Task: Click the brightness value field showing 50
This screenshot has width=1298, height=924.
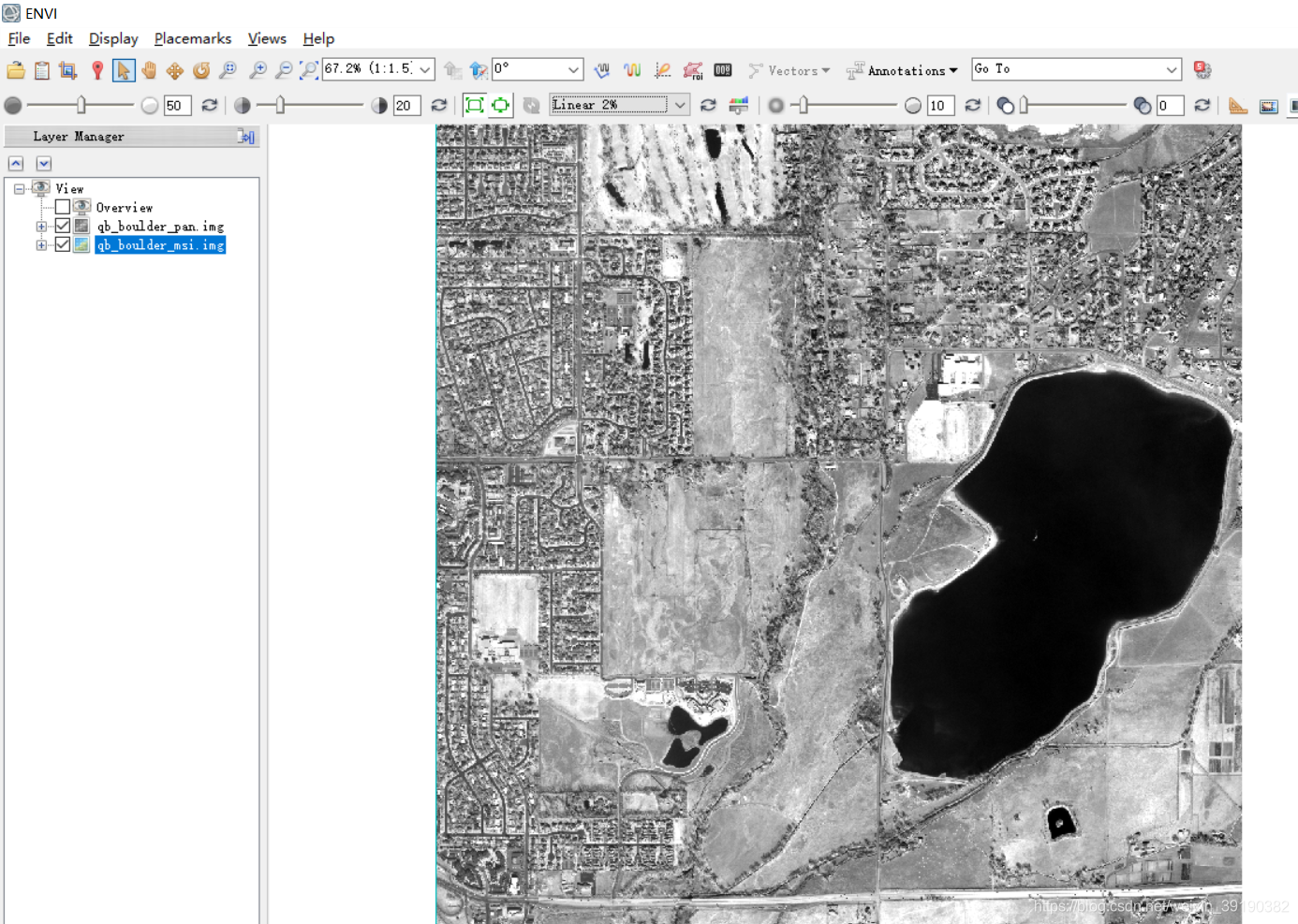Action: point(178,105)
